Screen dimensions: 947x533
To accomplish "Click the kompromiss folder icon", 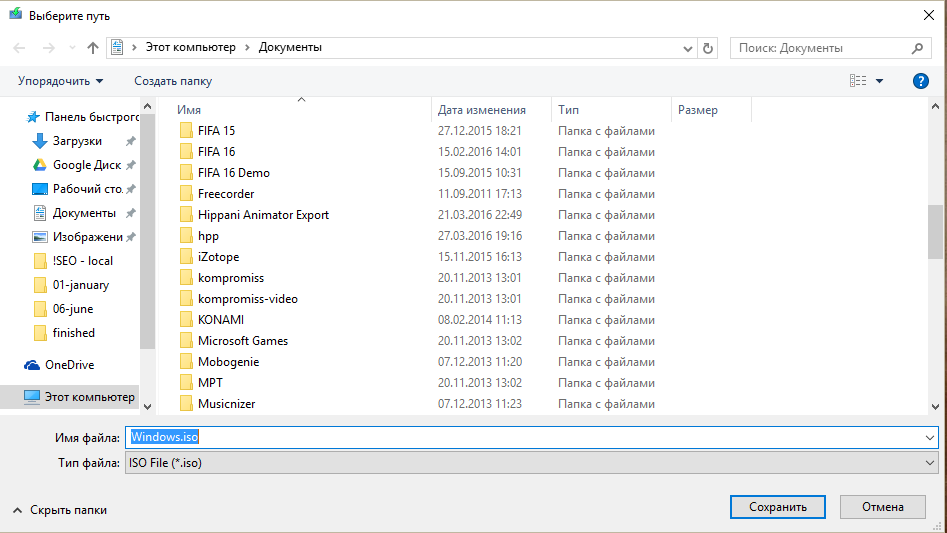I will point(186,278).
